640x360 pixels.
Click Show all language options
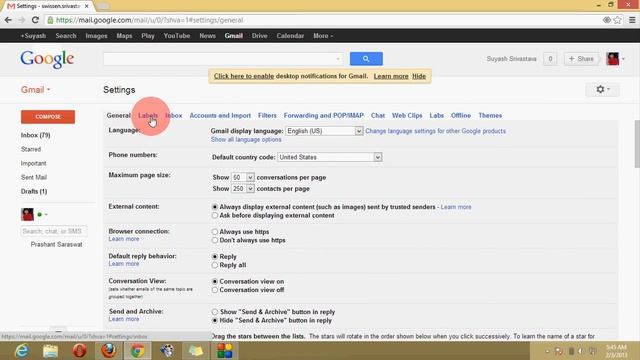[x=246, y=140]
